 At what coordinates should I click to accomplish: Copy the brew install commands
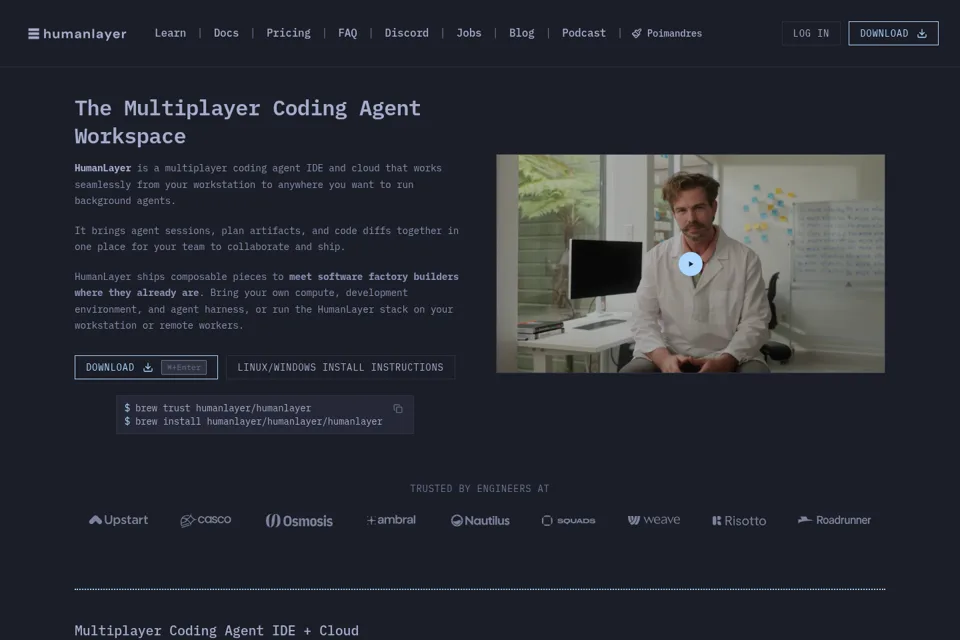(x=398, y=408)
